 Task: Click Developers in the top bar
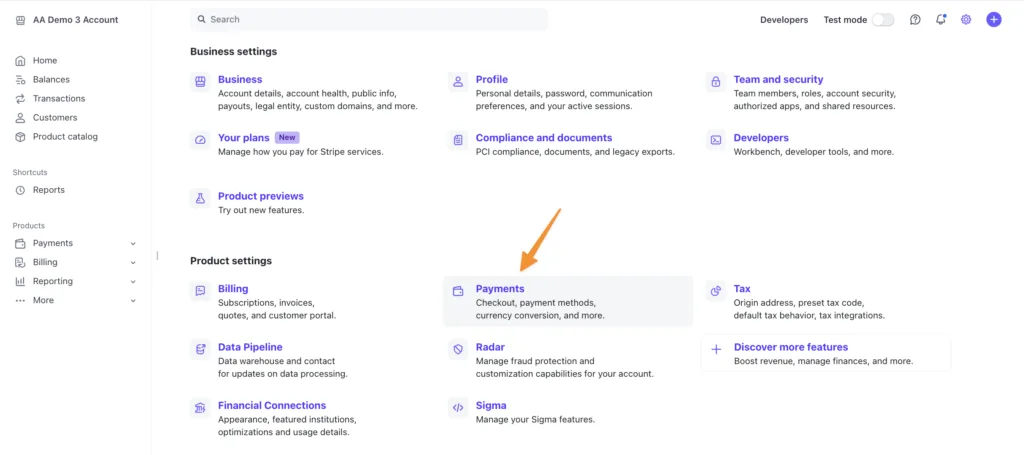(784, 20)
